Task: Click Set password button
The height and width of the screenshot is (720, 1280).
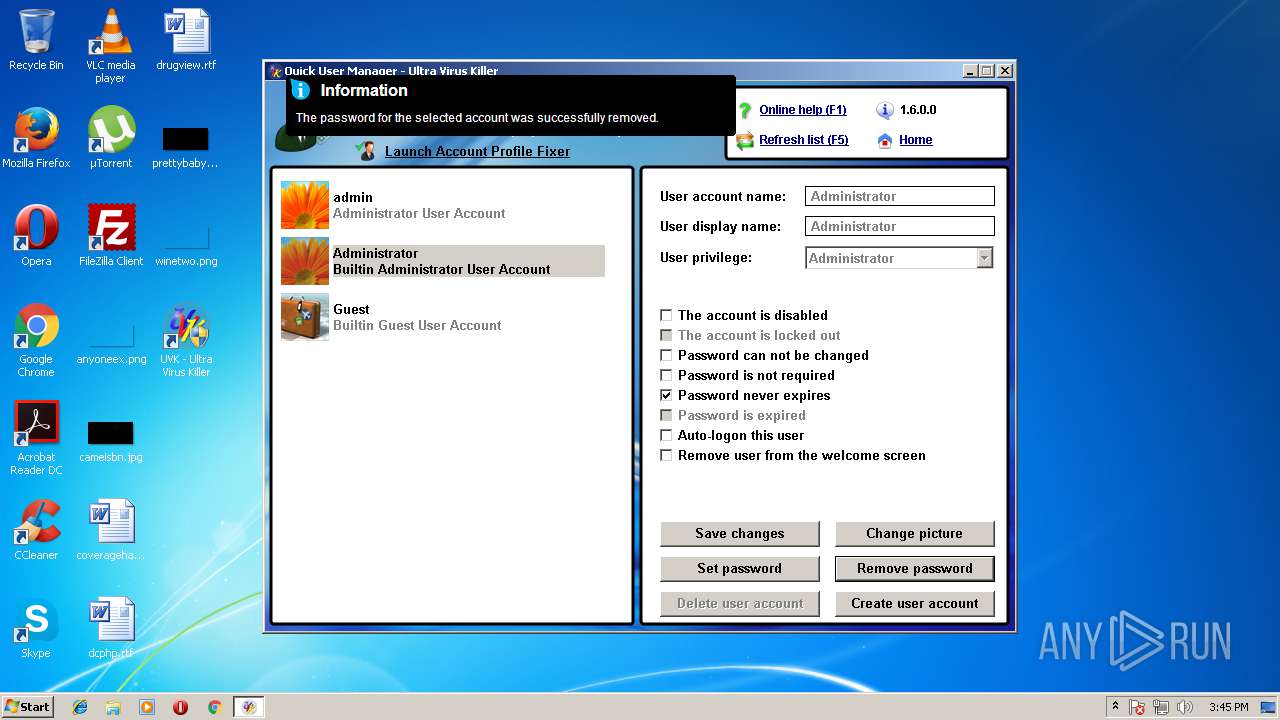Action: pyautogui.click(x=740, y=568)
